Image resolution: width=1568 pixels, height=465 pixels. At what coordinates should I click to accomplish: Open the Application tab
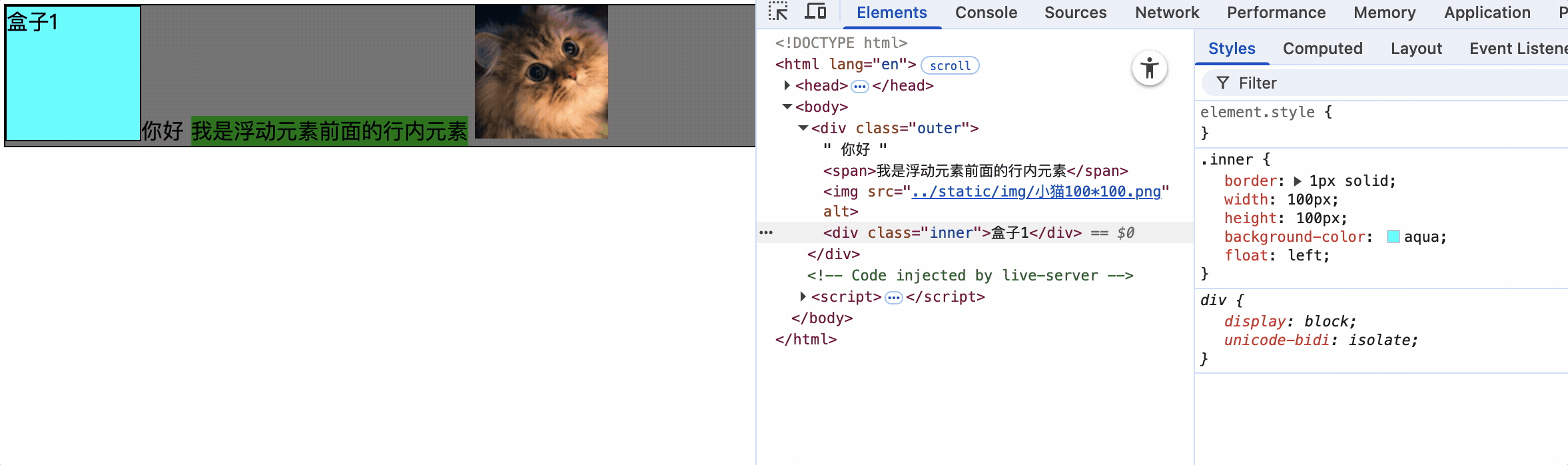(1487, 13)
